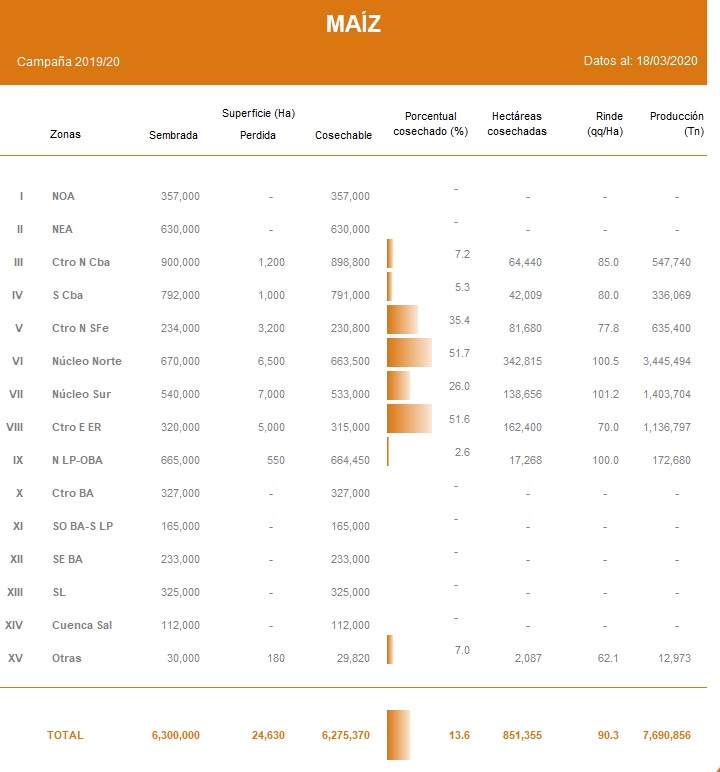Select the Porcentual cosechado (%) header
720x772 pixels.
pyautogui.click(x=431, y=124)
